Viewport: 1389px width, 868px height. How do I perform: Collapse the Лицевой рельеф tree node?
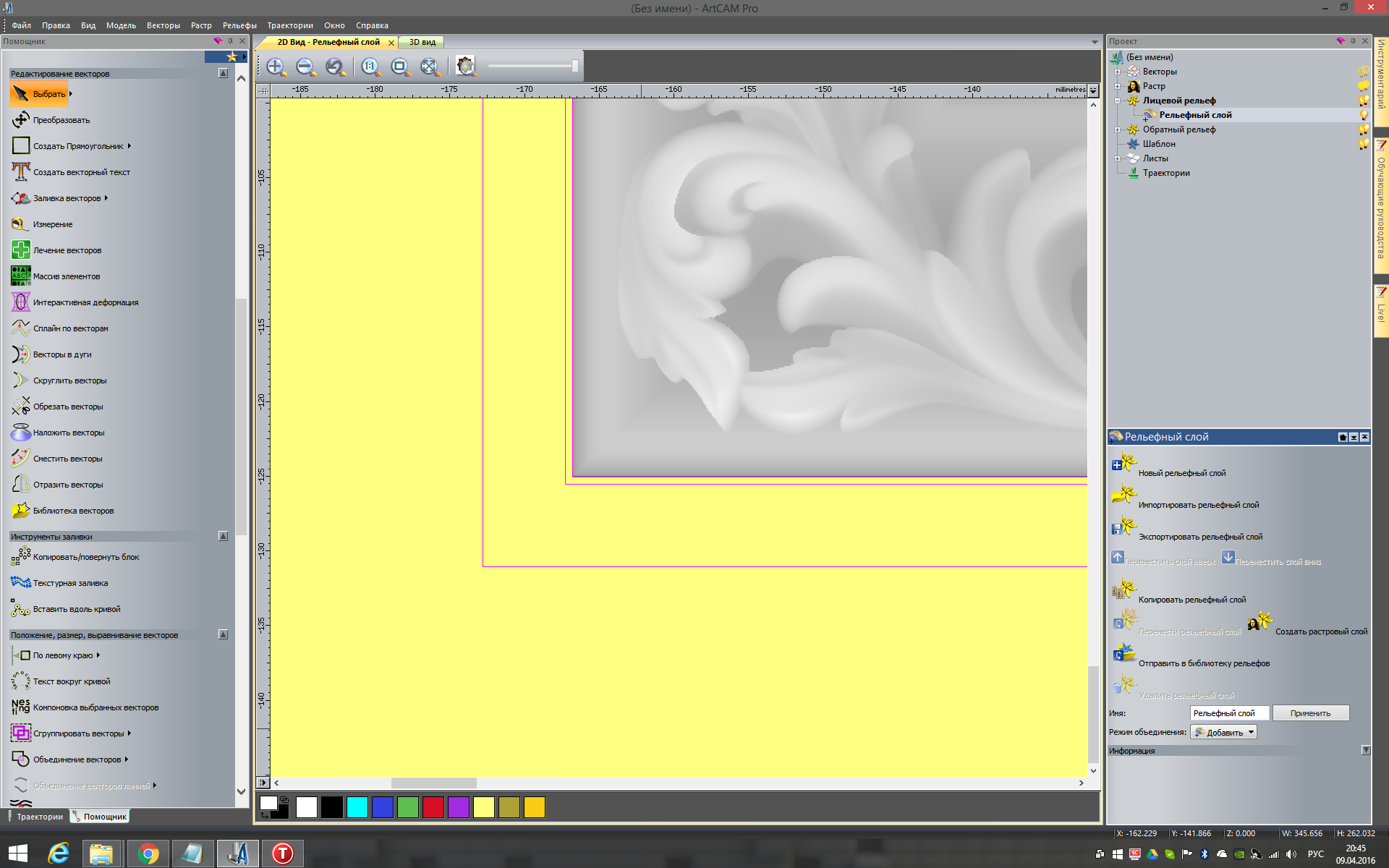(1118, 101)
